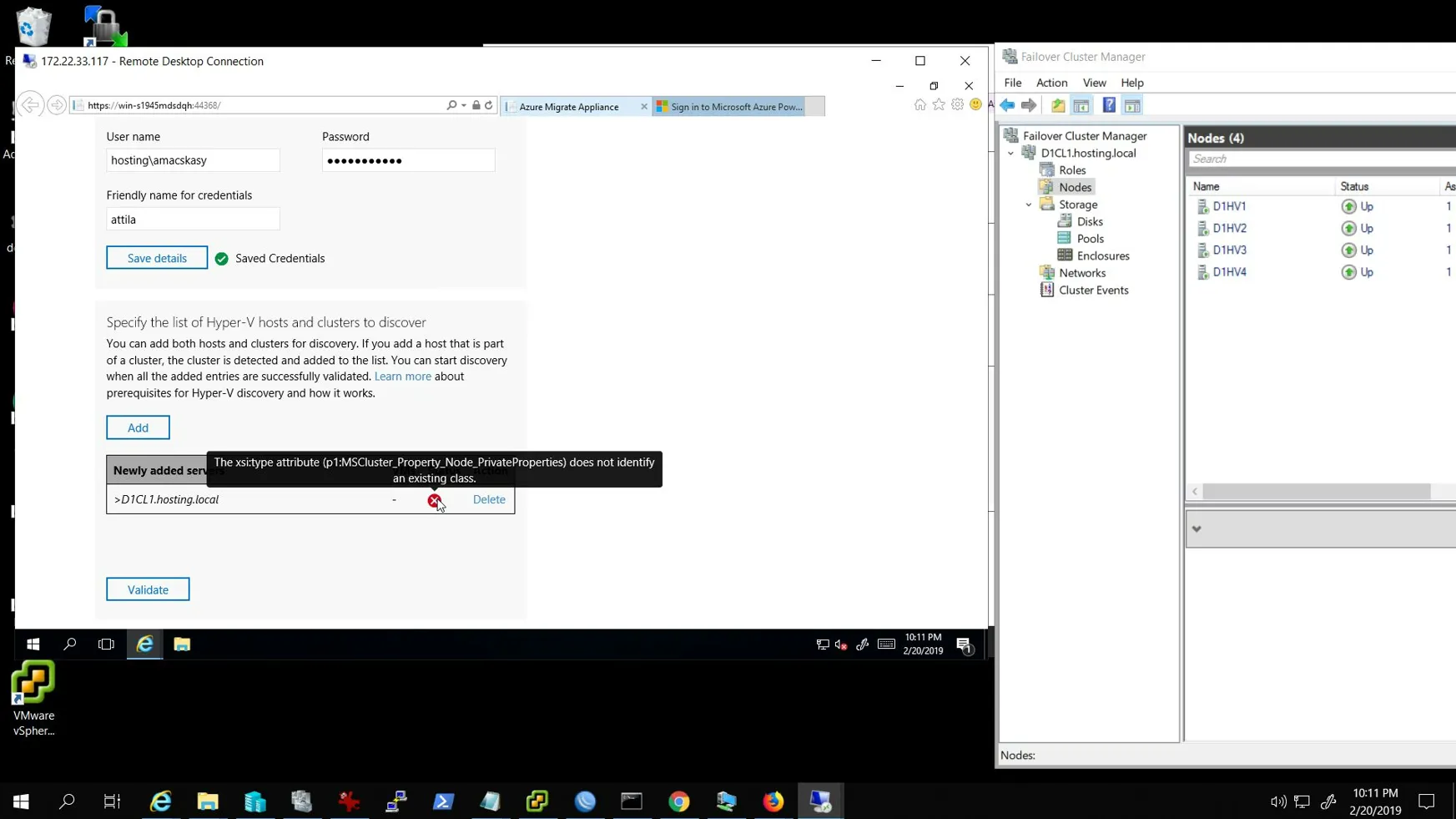
Task: Open the remote session Start menu
Action: click(33, 644)
